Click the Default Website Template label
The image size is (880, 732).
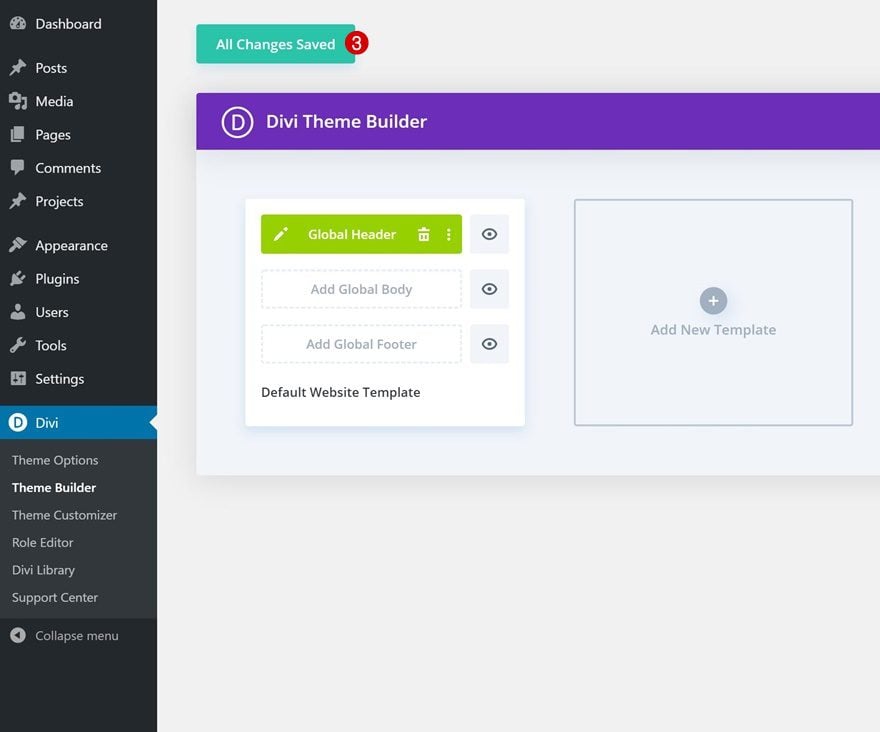point(341,392)
